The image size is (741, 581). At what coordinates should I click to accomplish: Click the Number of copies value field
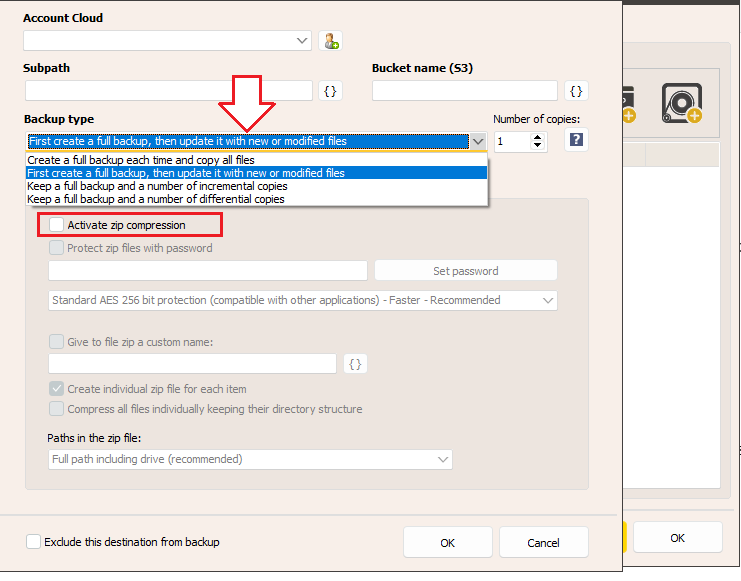[512, 141]
